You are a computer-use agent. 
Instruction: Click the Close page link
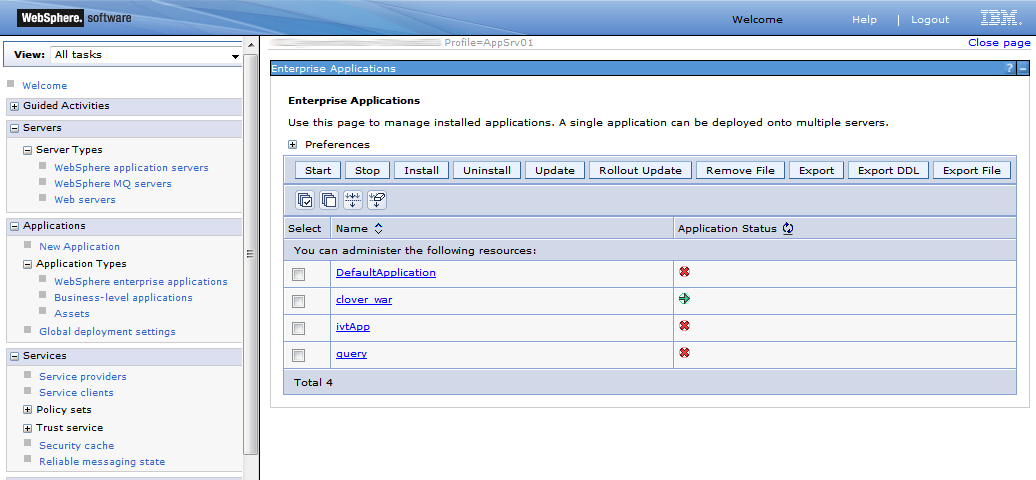pyautogui.click(x=999, y=42)
